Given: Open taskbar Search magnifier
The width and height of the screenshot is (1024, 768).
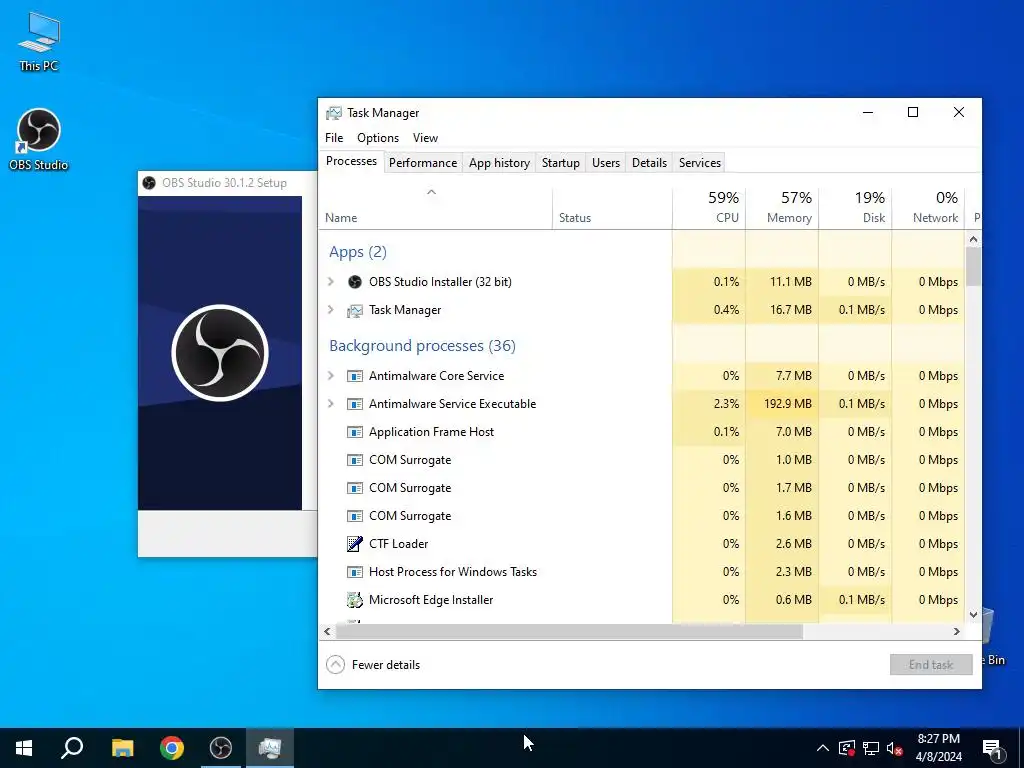Looking at the screenshot, I should tap(72, 748).
